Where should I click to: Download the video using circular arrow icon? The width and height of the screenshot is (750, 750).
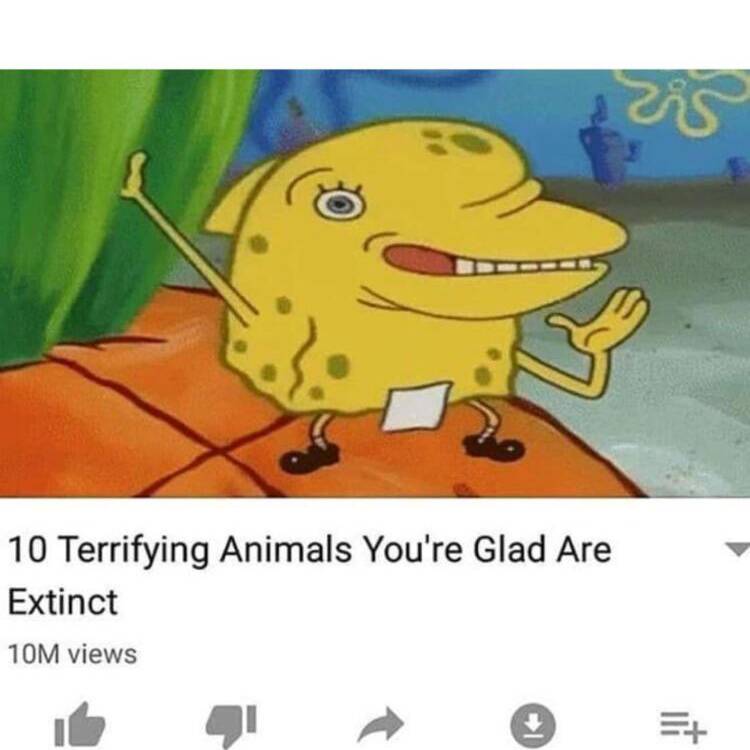533,726
